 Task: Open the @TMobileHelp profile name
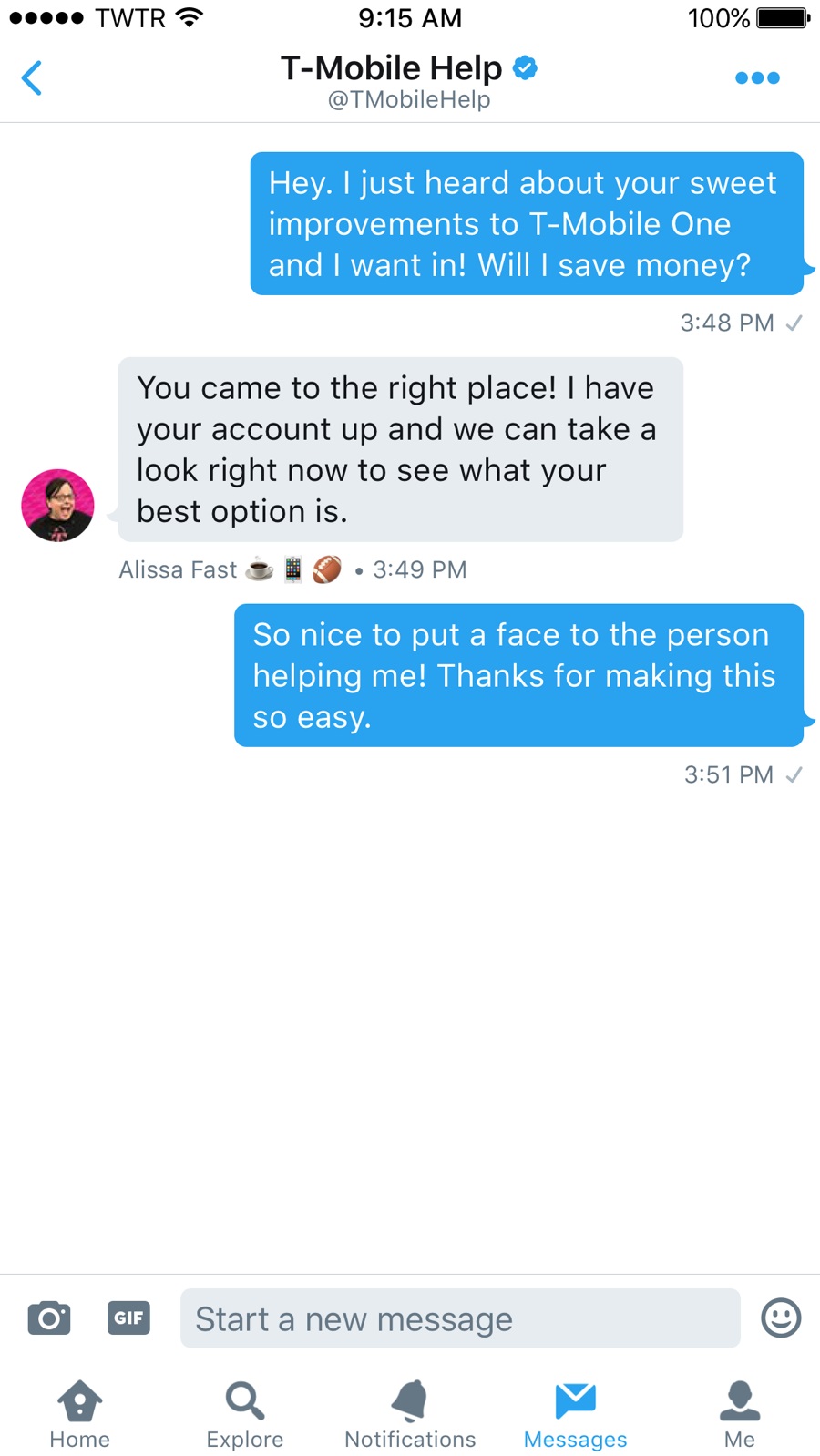409,99
